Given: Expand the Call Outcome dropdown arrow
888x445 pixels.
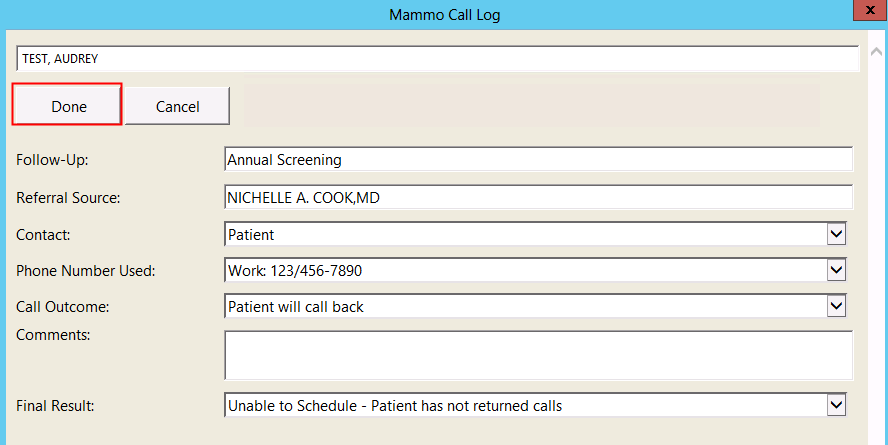Looking at the screenshot, I should point(837,307).
